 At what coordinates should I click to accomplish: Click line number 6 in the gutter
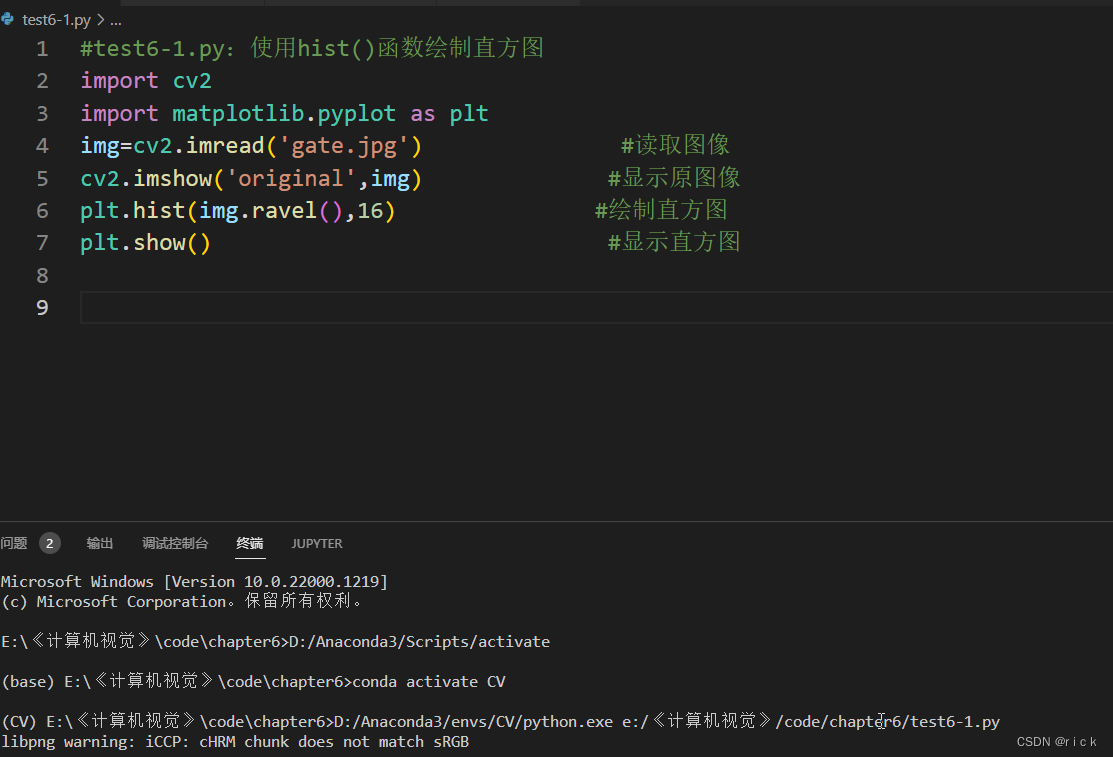(42, 211)
